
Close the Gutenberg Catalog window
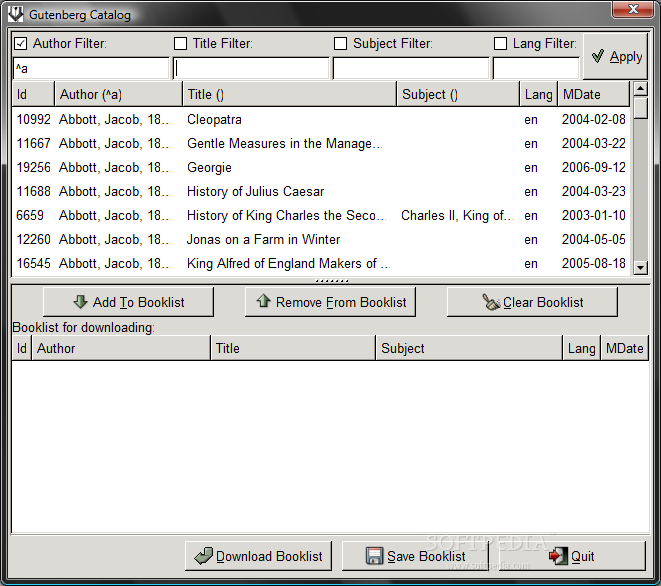[x=632, y=9]
